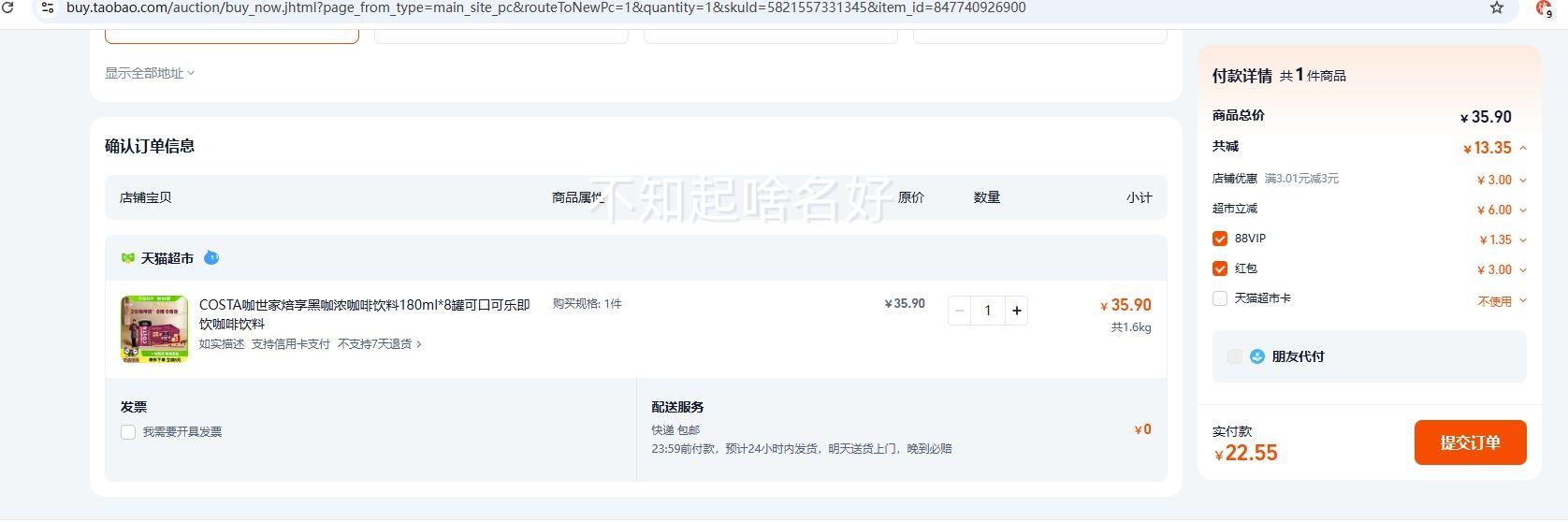Open the browser extension icon at top right
1568x522 pixels.
(x=1545, y=7)
